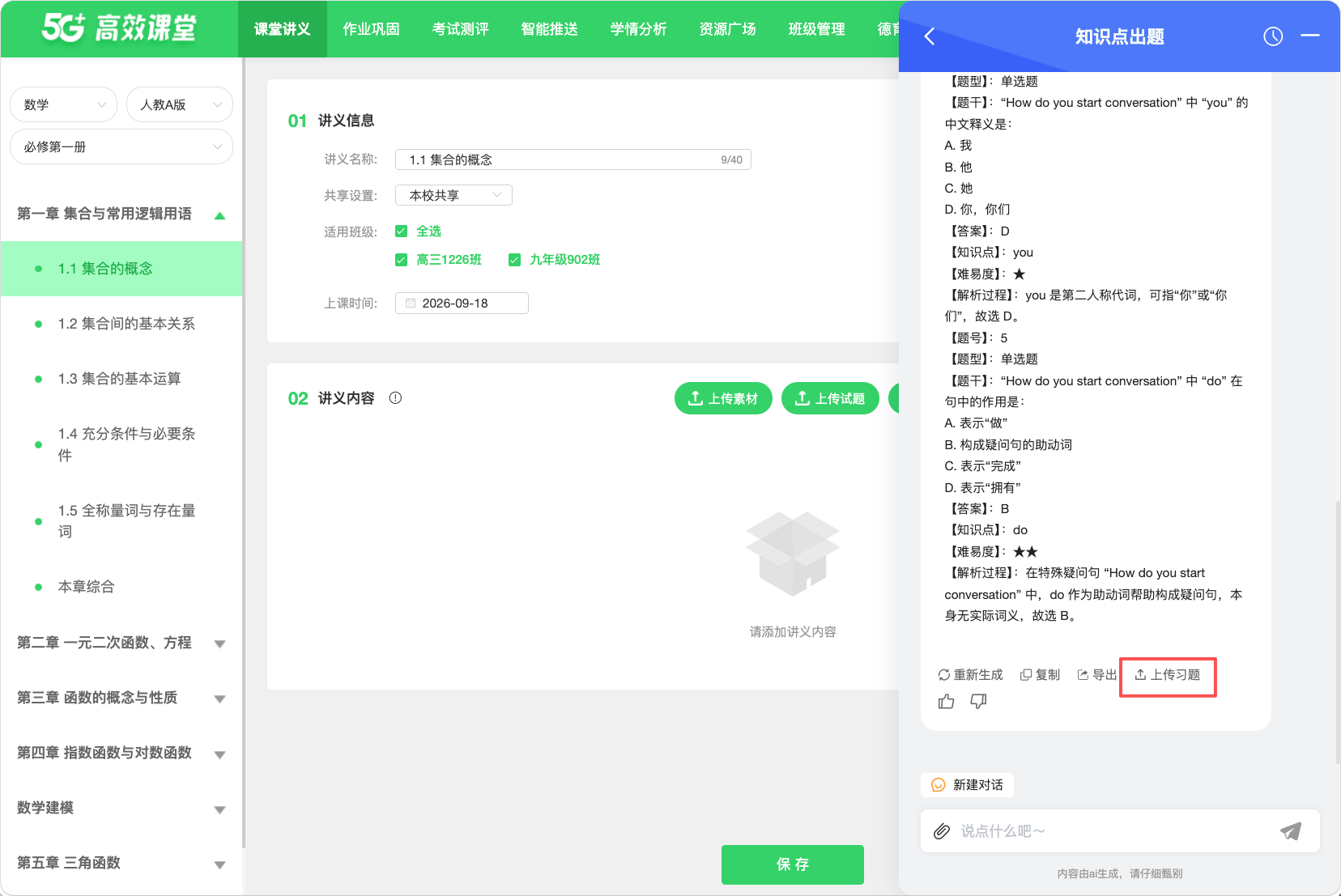Screen dimensions: 1341x896
Task: Open chat history clock icon
Action: (1273, 36)
